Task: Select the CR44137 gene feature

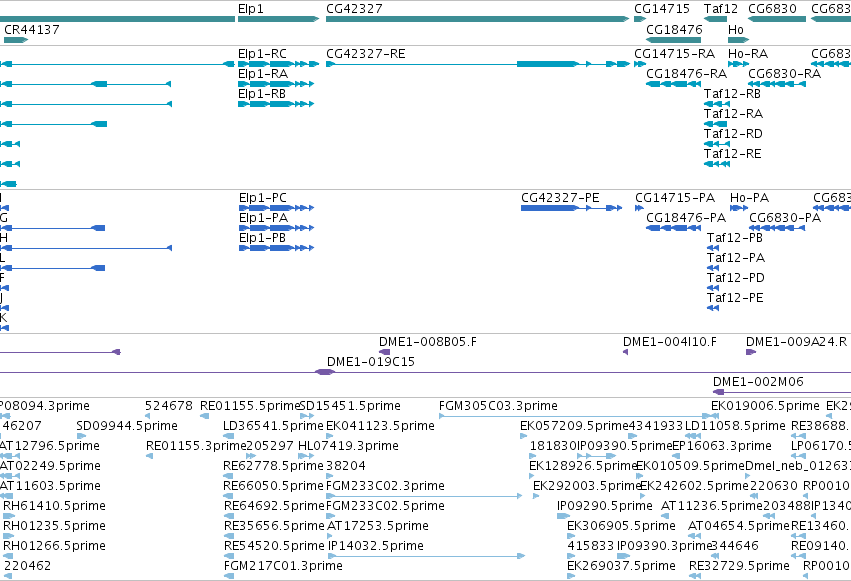Action: tap(16, 40)
